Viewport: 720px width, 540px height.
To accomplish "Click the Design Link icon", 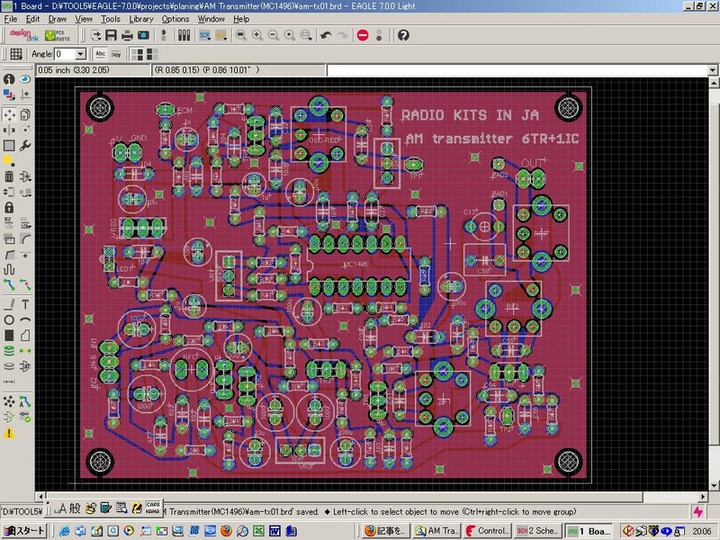I will click(24, 35).
